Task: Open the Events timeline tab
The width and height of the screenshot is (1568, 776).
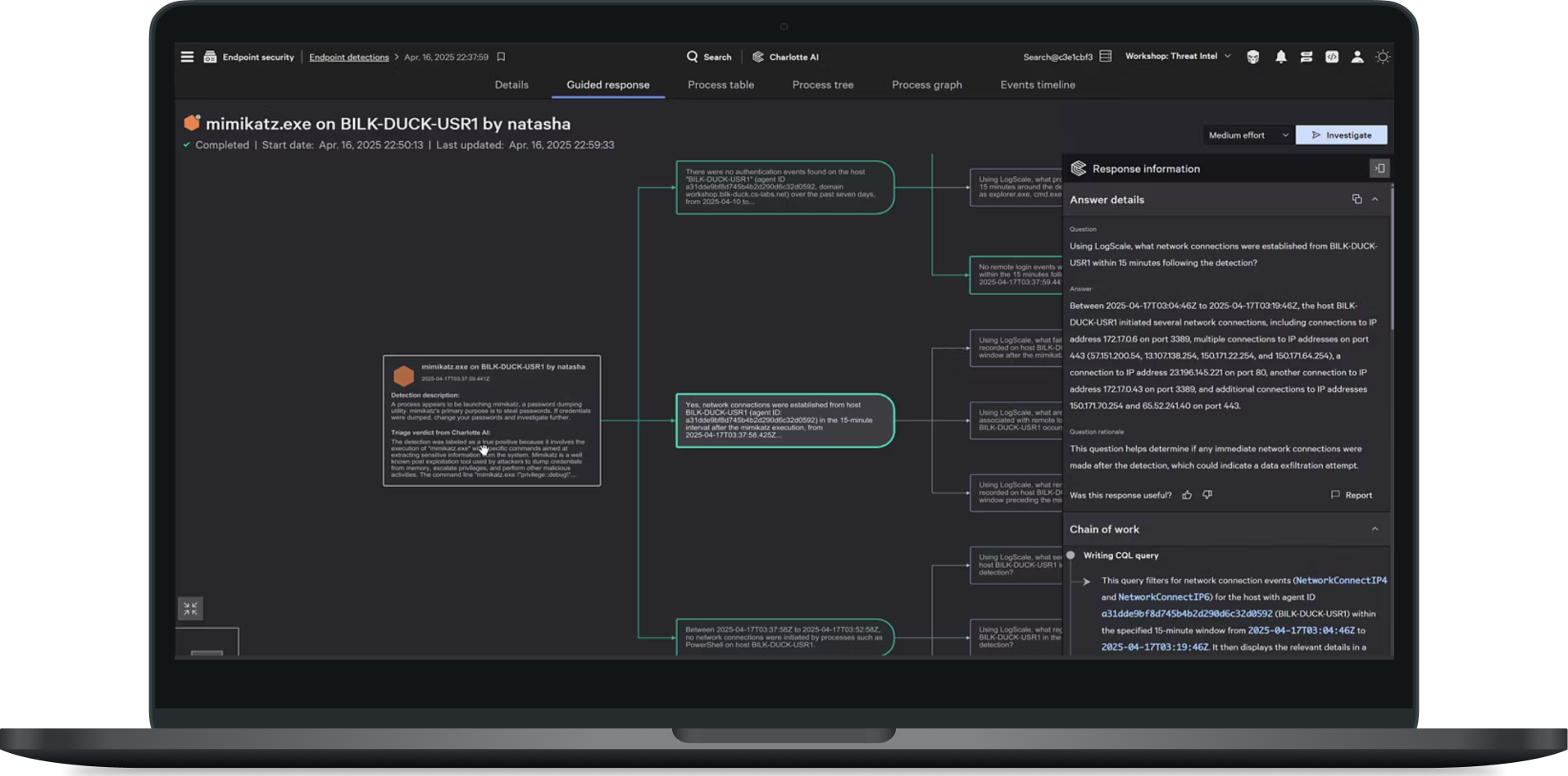Action: coord(1038,84)
